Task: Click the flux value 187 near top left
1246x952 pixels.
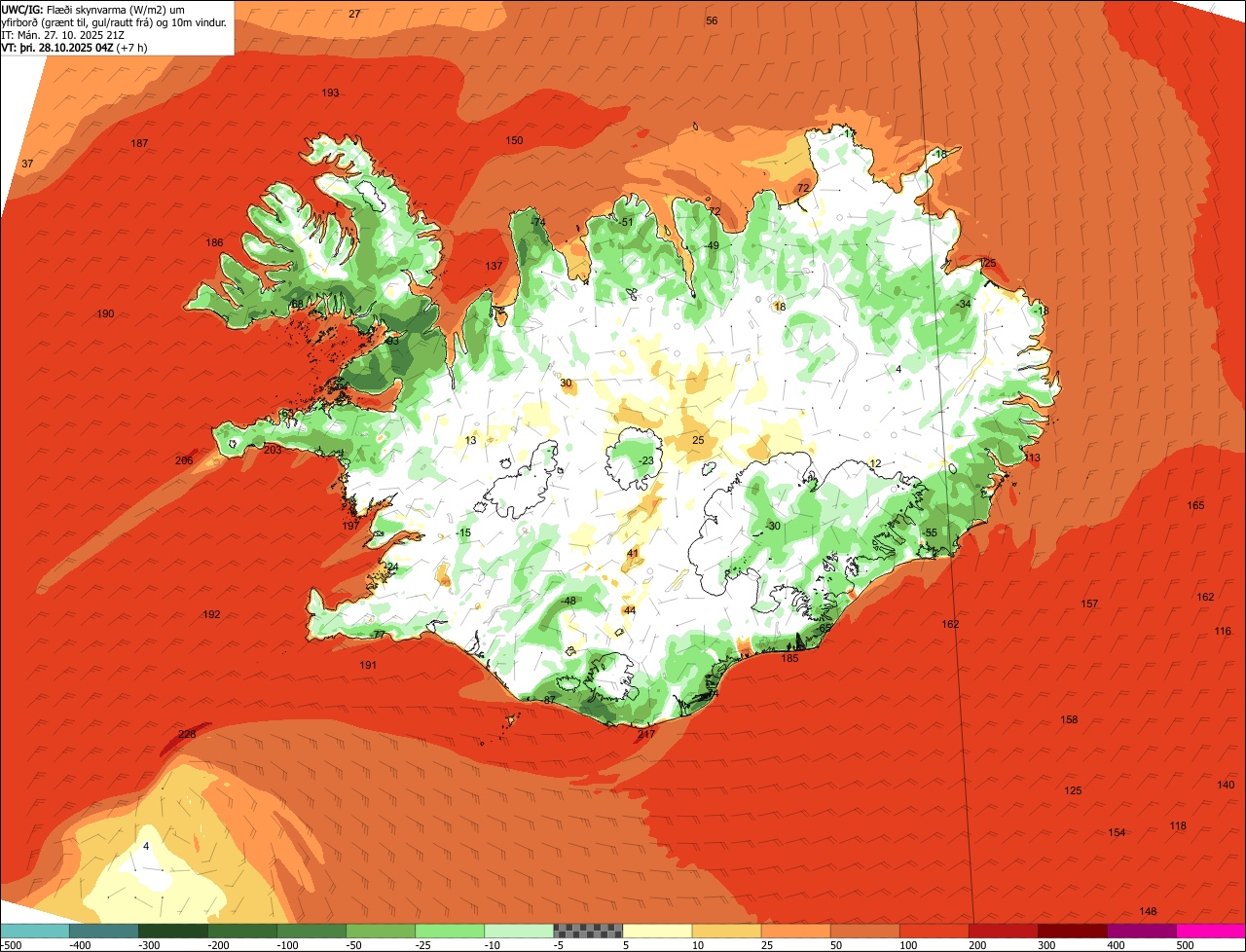Action: coord(139,143)
